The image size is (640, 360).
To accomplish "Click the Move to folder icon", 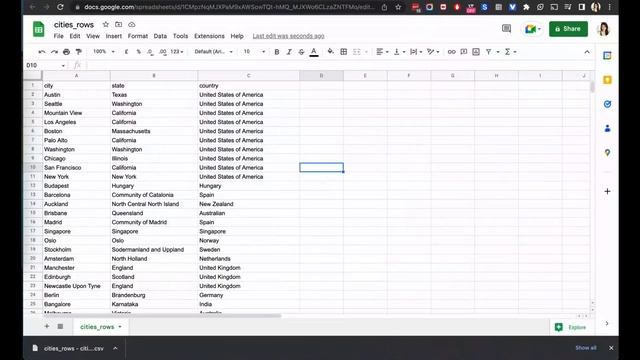I will tap(118, 24).
